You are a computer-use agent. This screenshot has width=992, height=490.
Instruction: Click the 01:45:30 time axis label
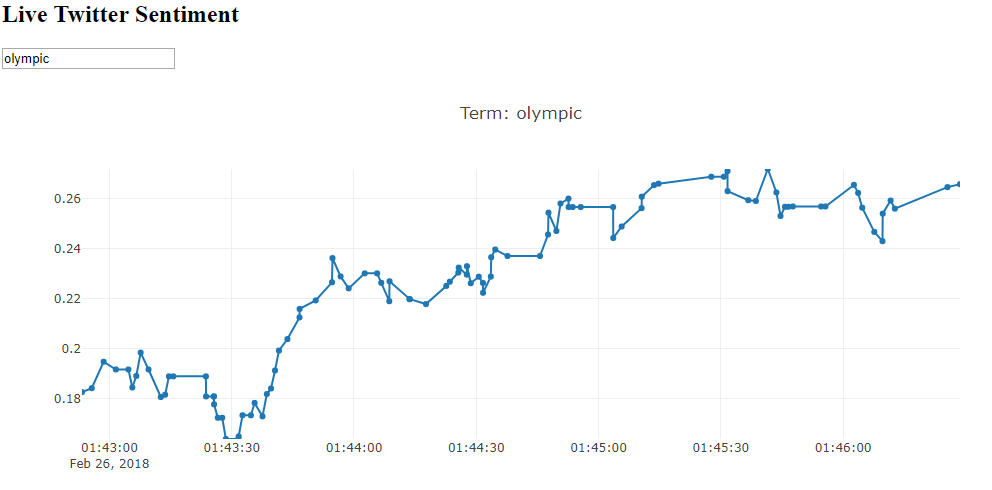[x=722, y=448]
